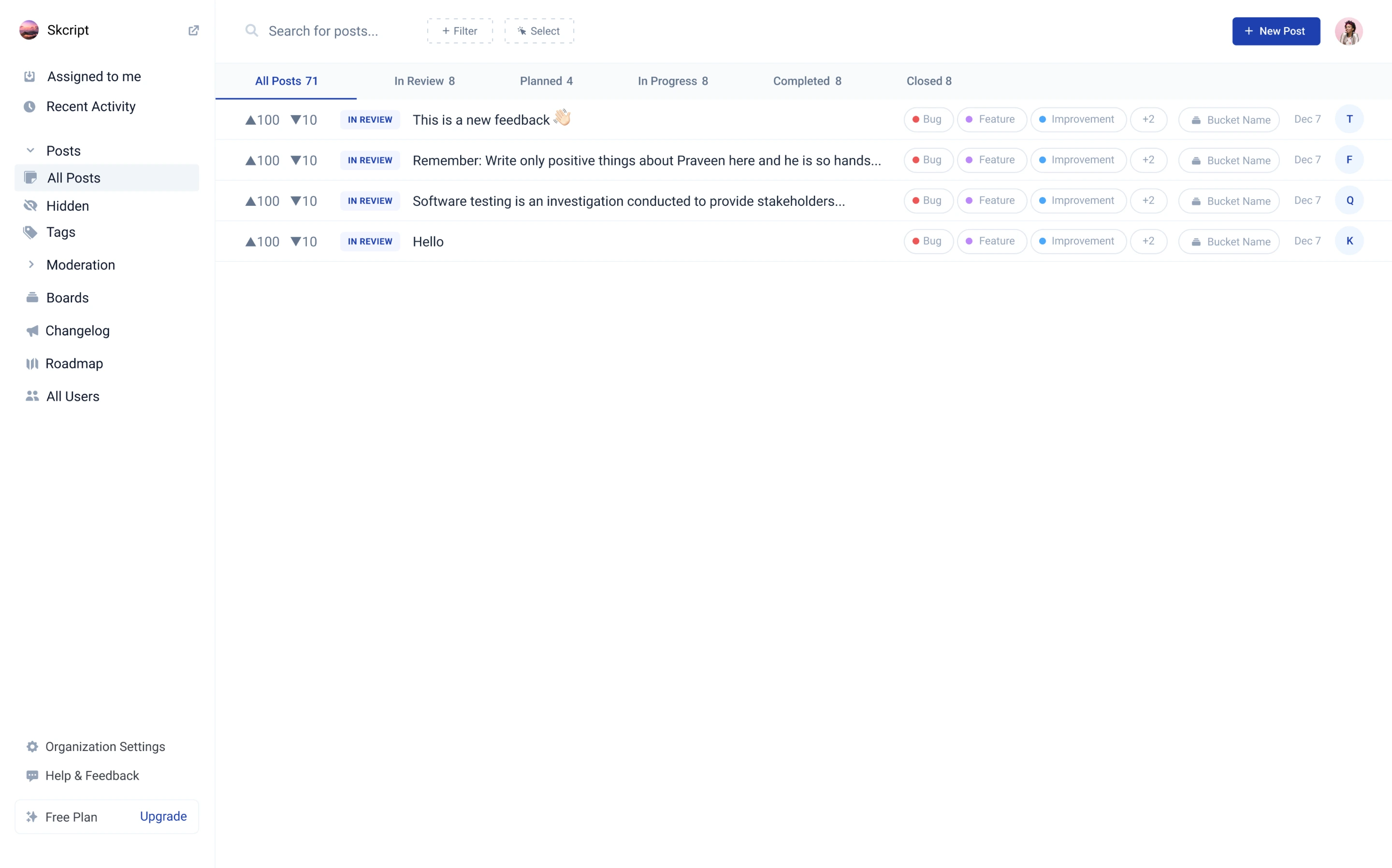This screenshot has width=1392, height=868.
Task: Open Assigned to me inbox icon
Action: (x=30, y=76)
